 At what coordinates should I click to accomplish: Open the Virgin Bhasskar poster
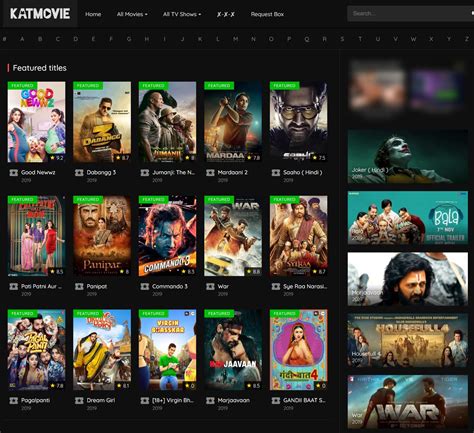(x=167, y=350)
